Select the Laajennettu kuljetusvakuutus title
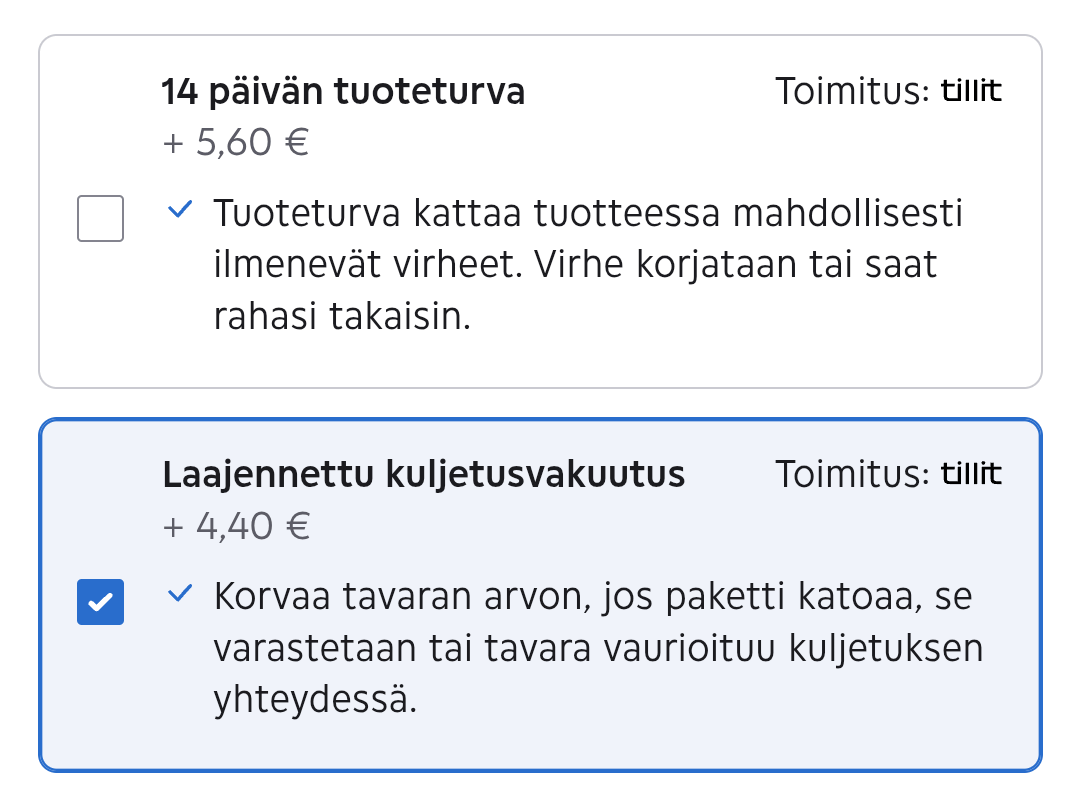Viewport: 1080px width, 802px height. pos(423,475)
